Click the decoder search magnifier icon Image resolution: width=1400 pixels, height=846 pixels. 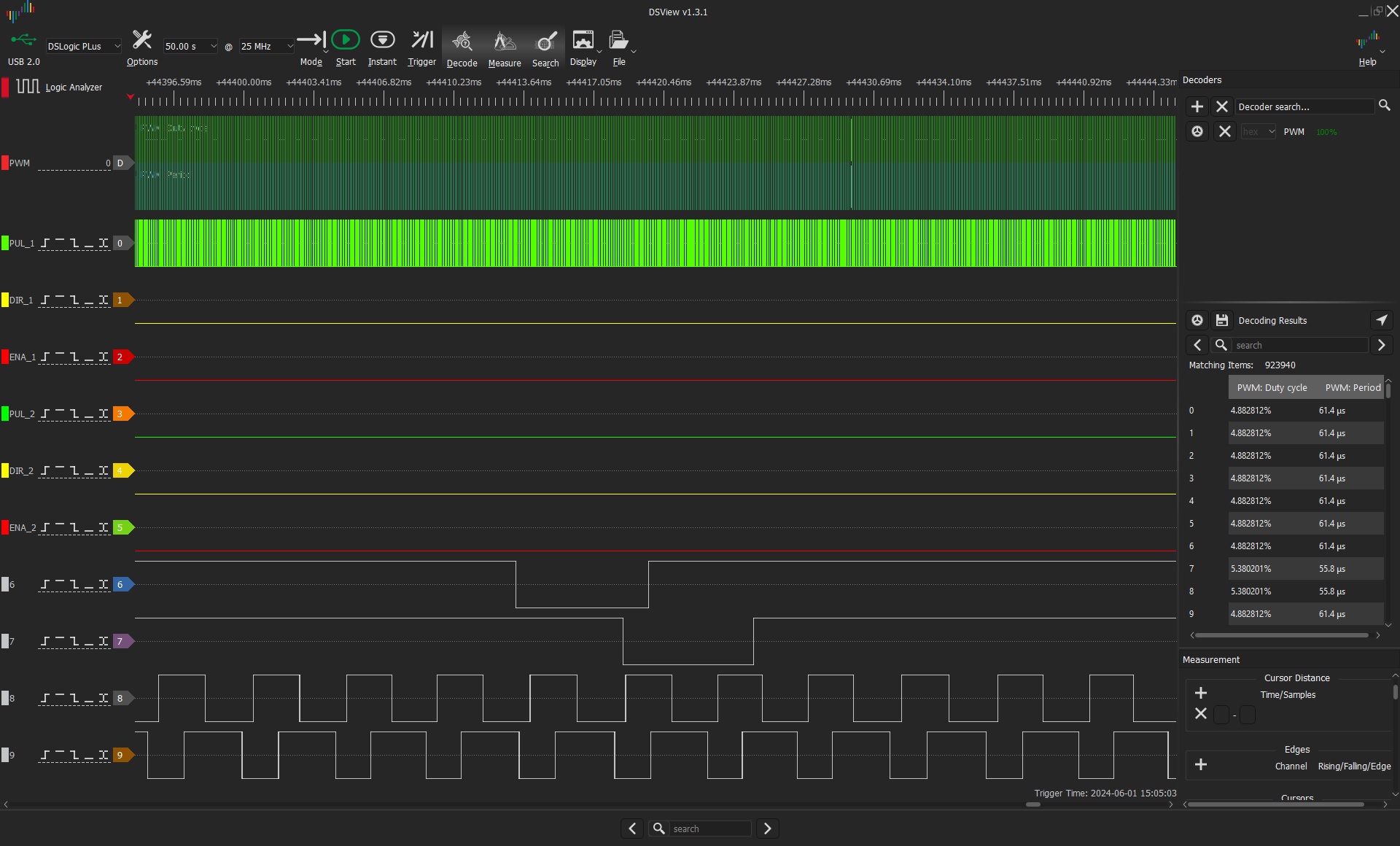click(1384, 106)
